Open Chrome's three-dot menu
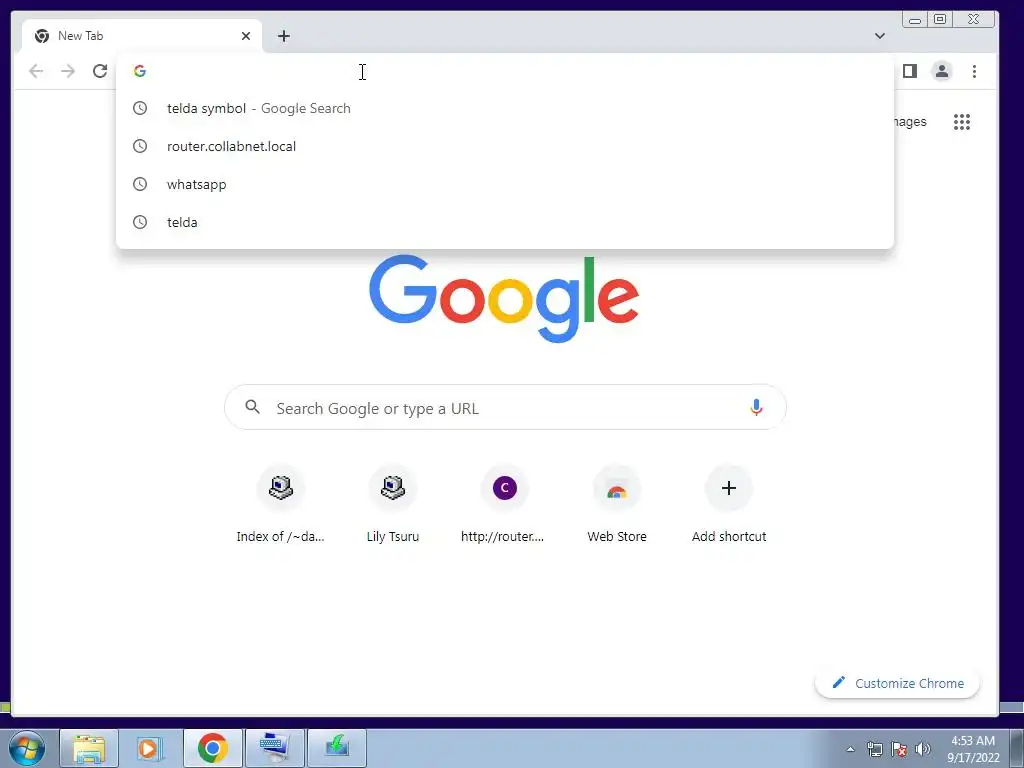This screenshot has height=768, width=1024. 974,71
